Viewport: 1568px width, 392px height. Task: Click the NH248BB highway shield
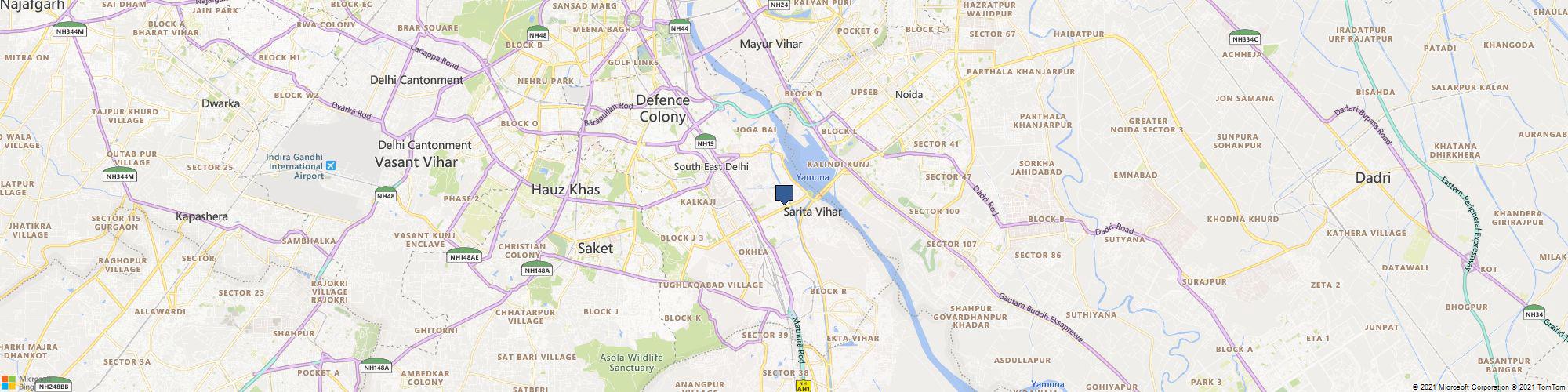click(x=54, y=386)
